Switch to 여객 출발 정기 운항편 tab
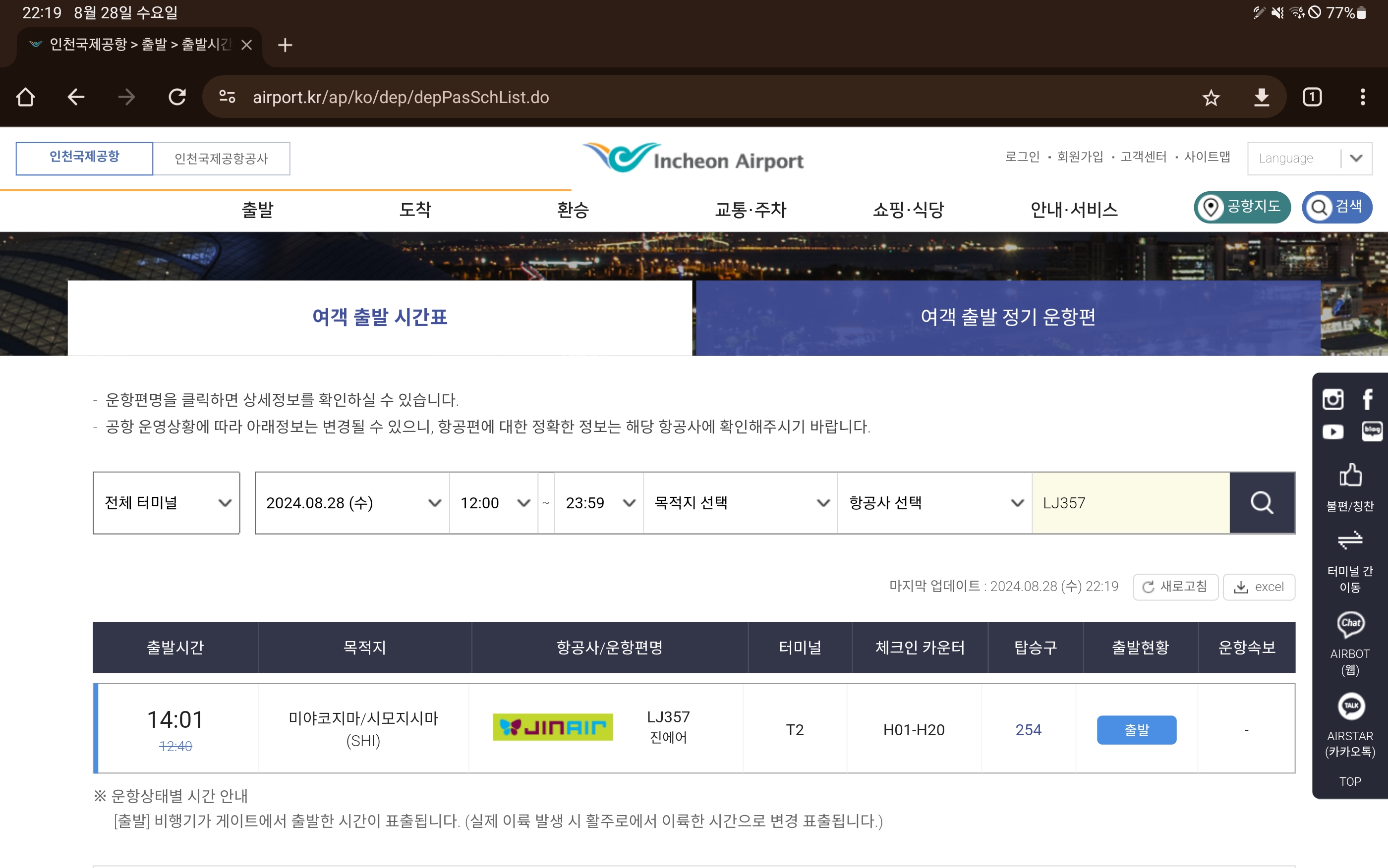 [1007, 317]
